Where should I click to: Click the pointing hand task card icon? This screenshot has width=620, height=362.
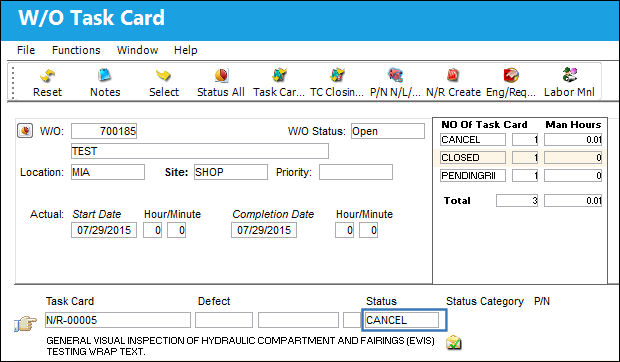pyautogui.click(x=25, y=324)
